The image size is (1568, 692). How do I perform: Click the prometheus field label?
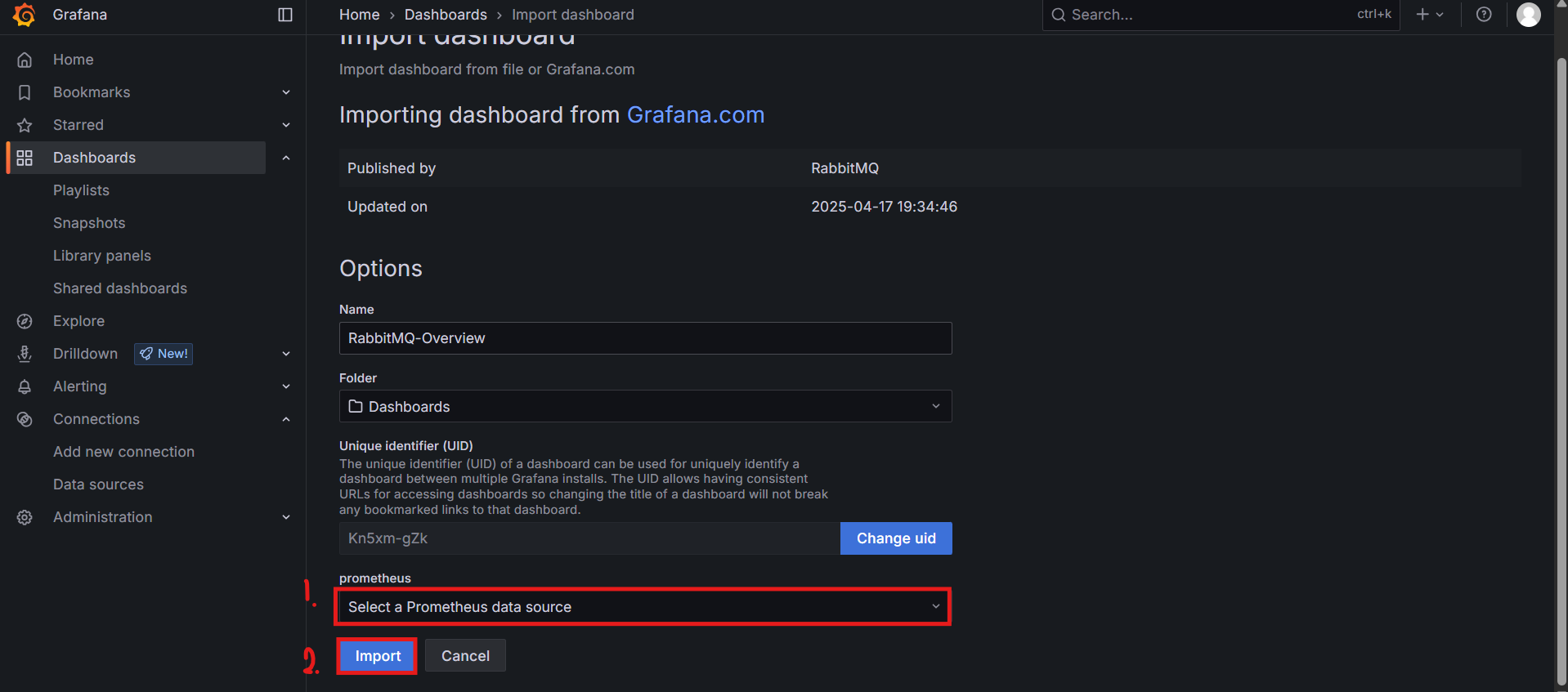coord(375,578)
